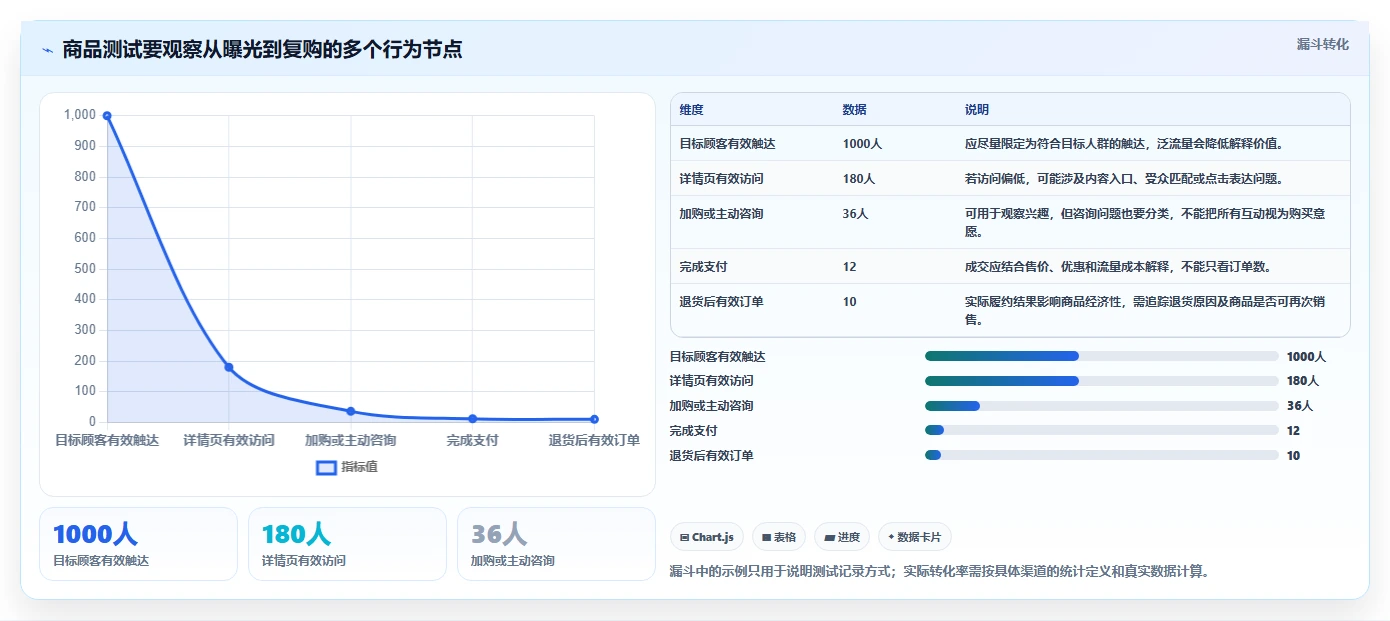1390x621 pixels.
Task: Select table cell 详情页有效访问 in 维度 column
Action: tap(722, 179)
